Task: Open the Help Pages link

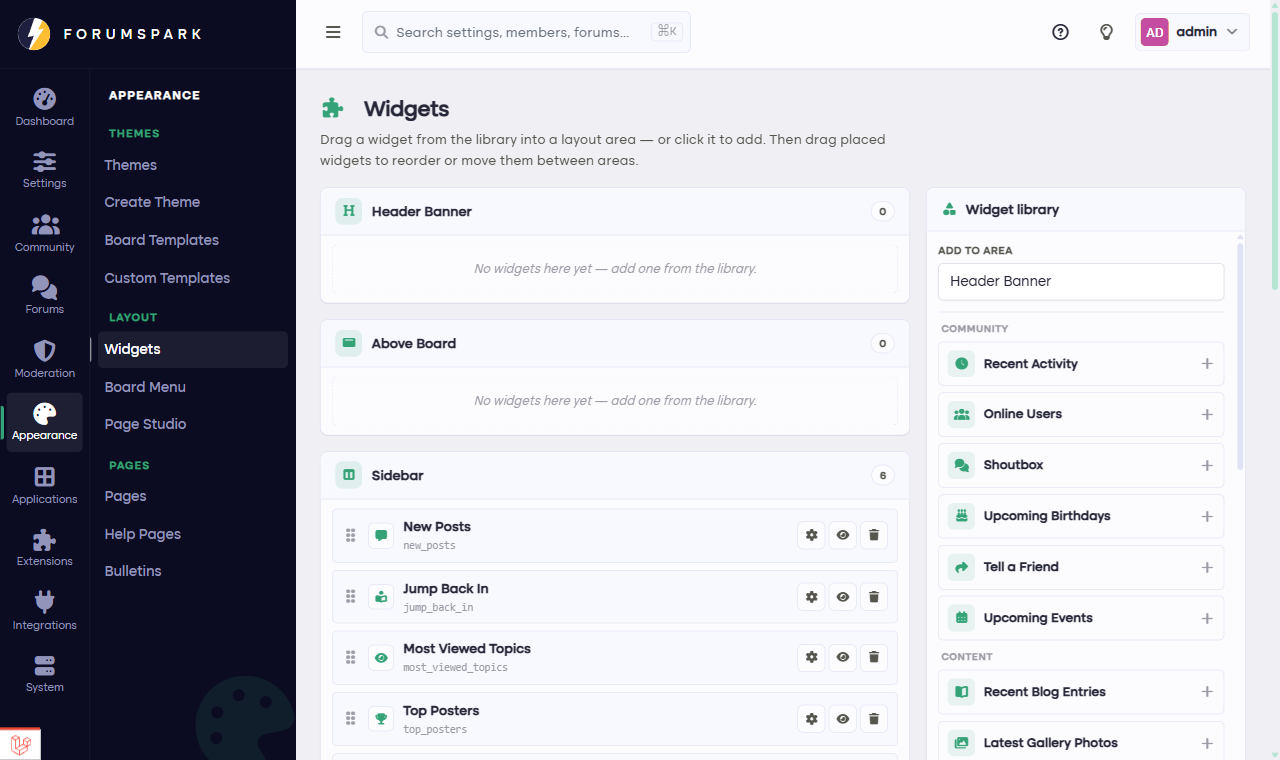Action: tap(193, 534)
